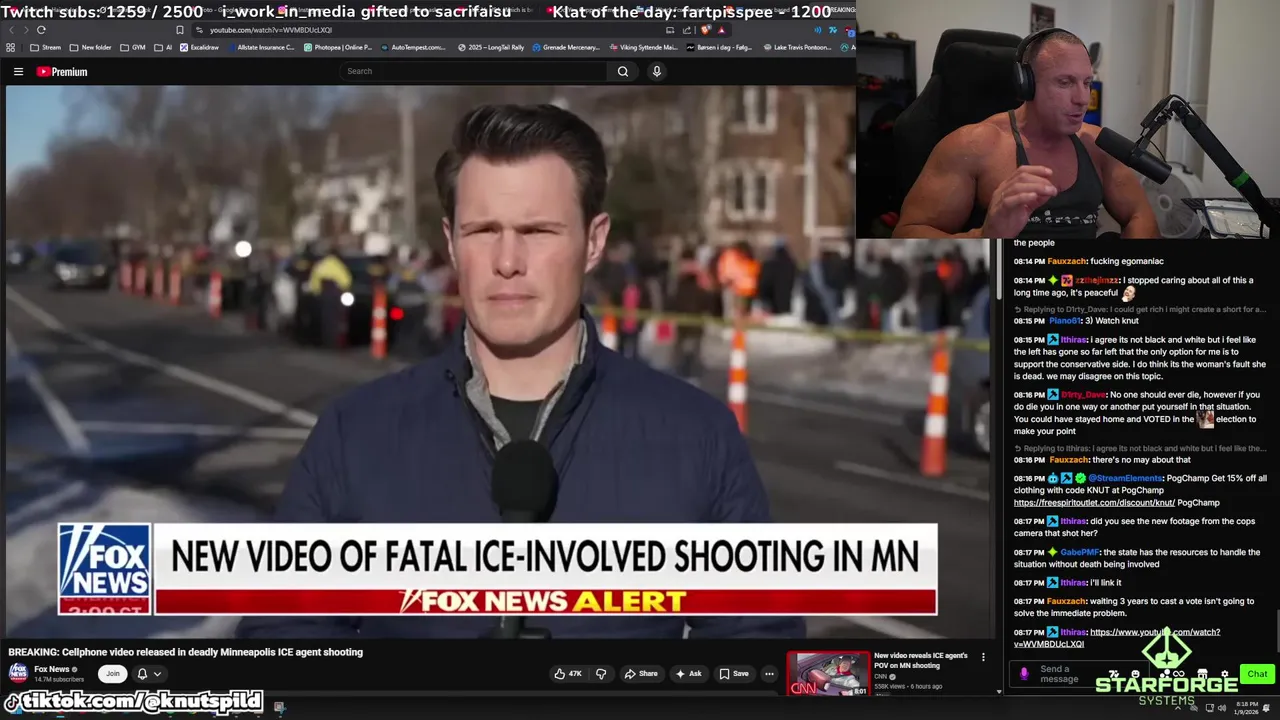Click the YouTube search magnifier button
Viewport: 1280px width, 720px height.
click(x=623, y=71)
